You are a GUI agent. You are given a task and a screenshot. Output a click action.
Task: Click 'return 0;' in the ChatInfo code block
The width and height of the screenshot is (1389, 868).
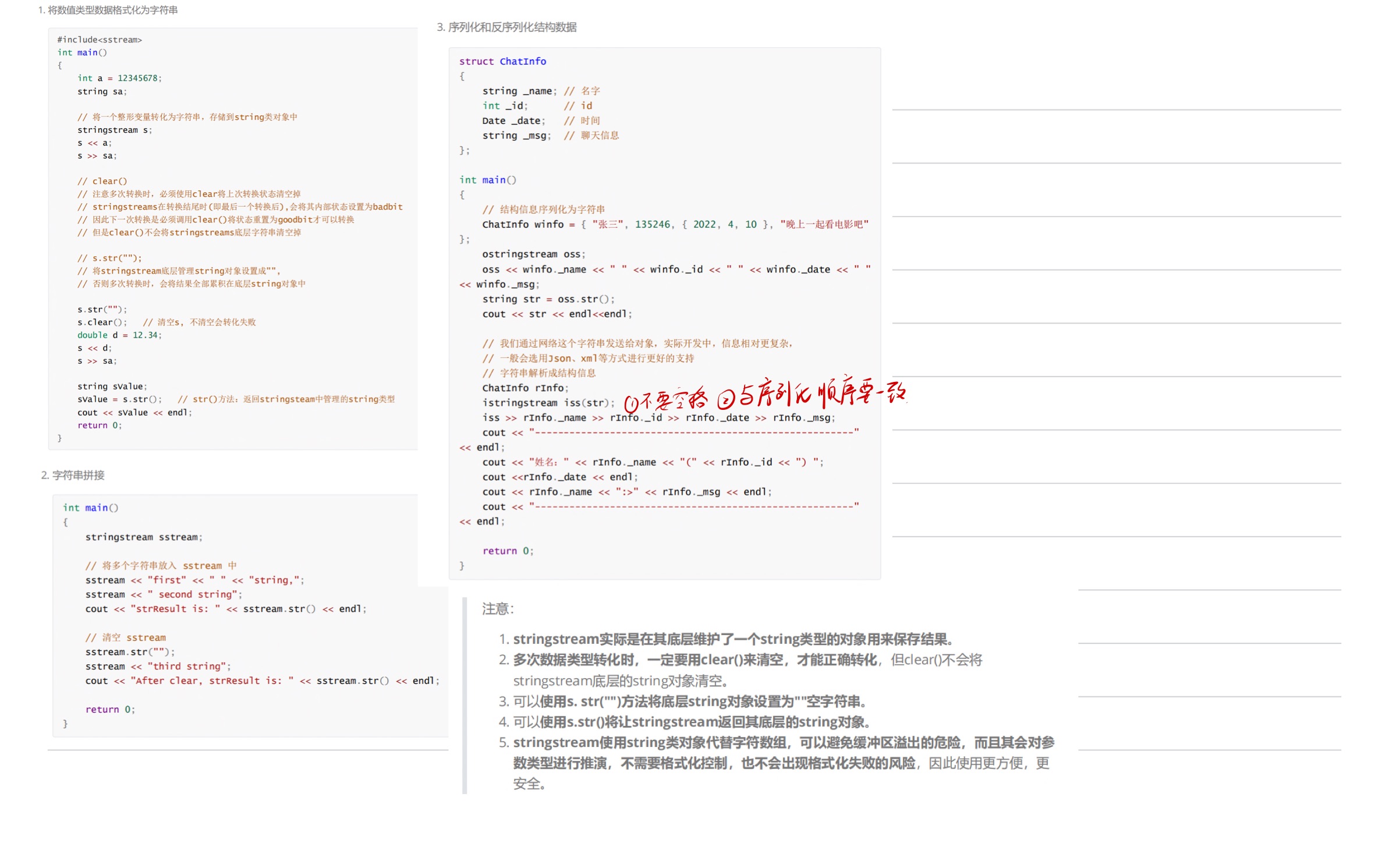pos(508,551)
